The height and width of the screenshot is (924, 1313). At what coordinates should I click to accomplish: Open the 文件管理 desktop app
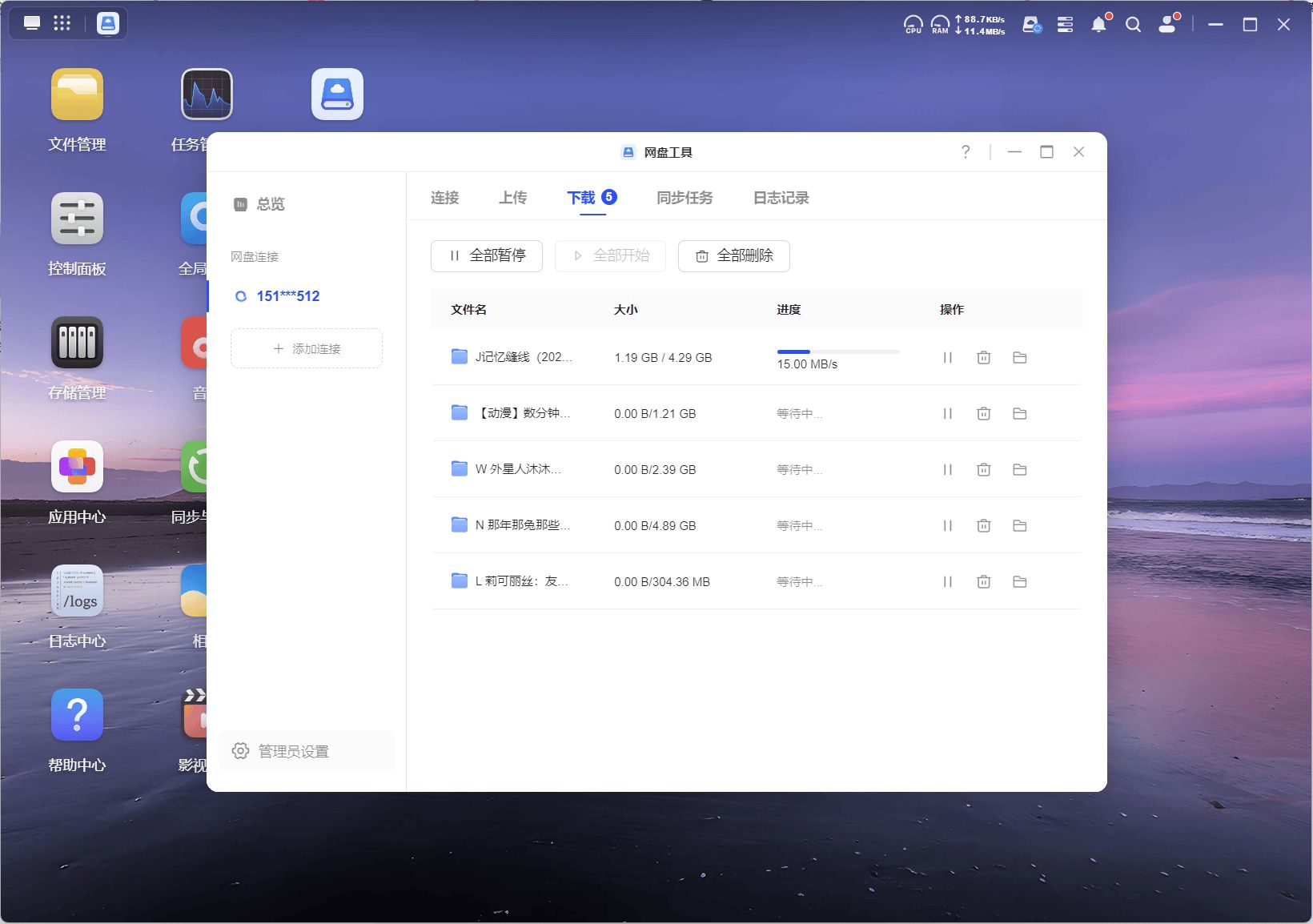point(77,94)
